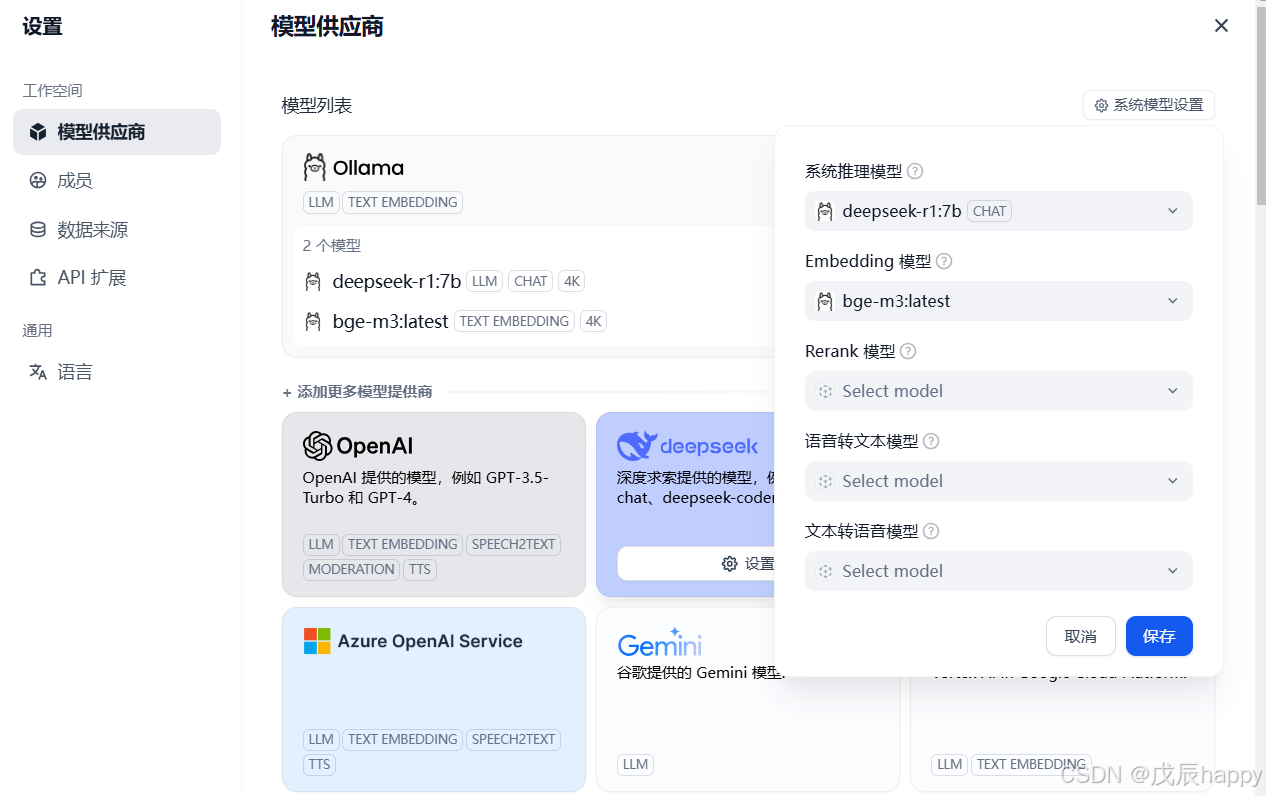Click help icon next to Rerank 模型
The width and height of the screenshot is (1266, 796).
908,351
